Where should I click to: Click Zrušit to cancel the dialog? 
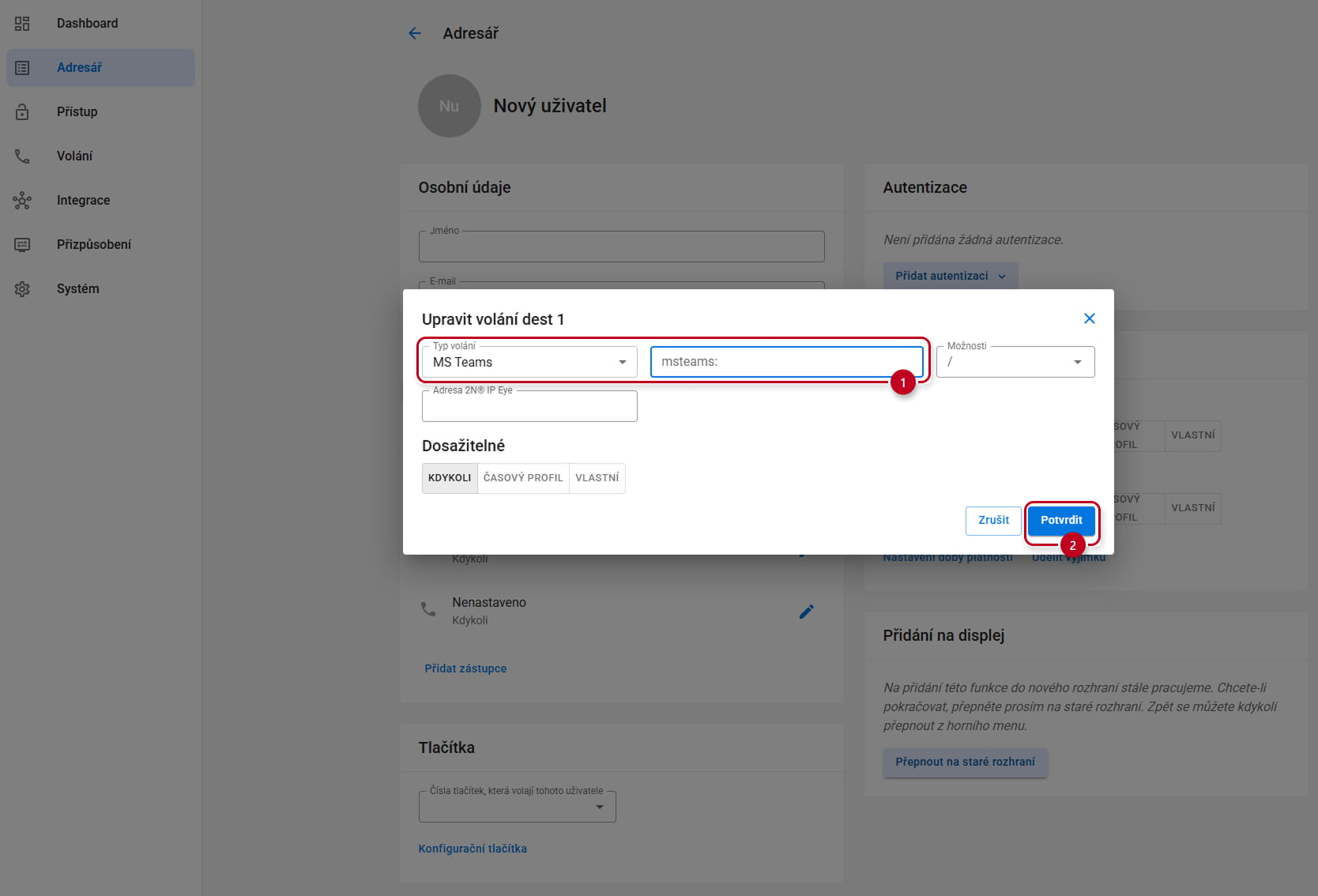pyautogui.click(x=993, y=521)
